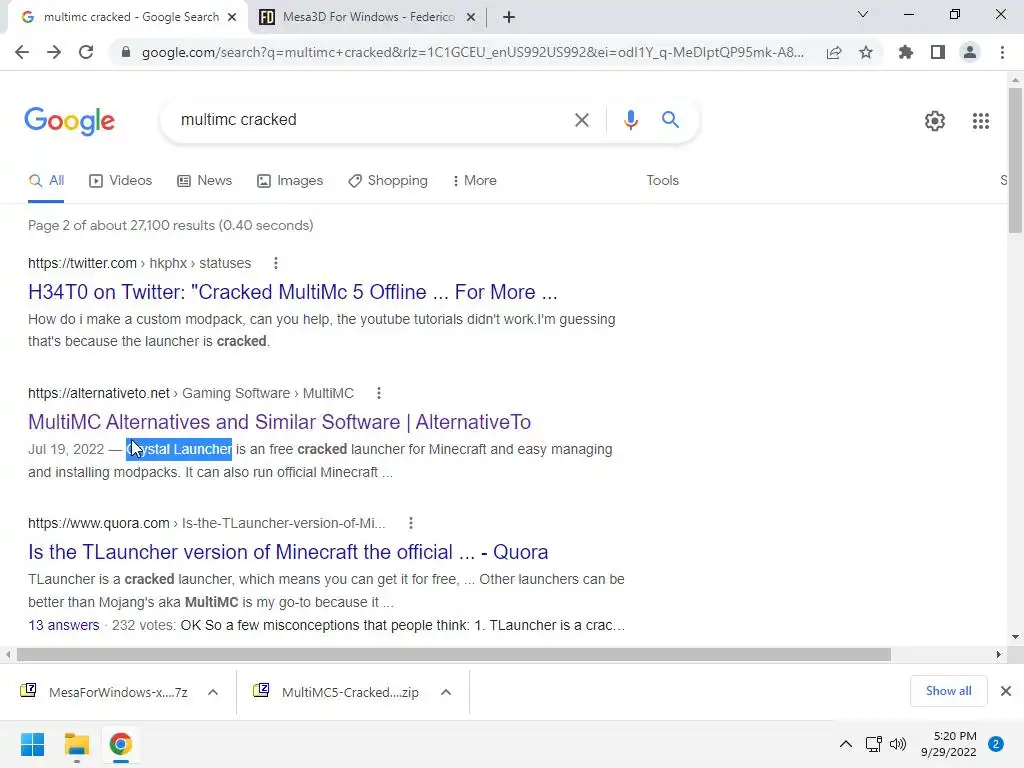Select the Shopping search tab
The width and height of the screenshot is (1024, 768).
coord(388,181)
